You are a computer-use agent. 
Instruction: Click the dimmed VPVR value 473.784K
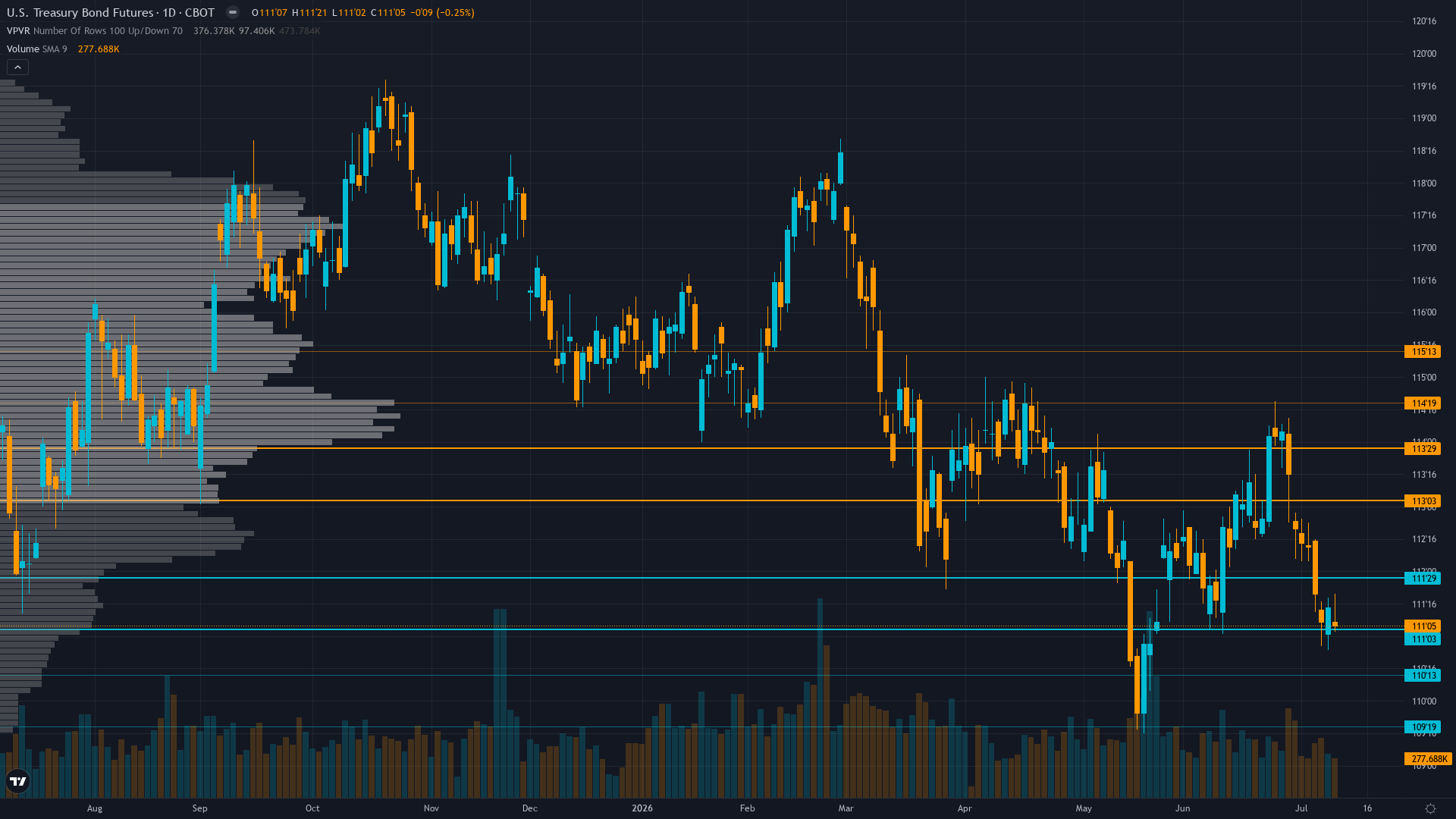[x=300, y=31]
